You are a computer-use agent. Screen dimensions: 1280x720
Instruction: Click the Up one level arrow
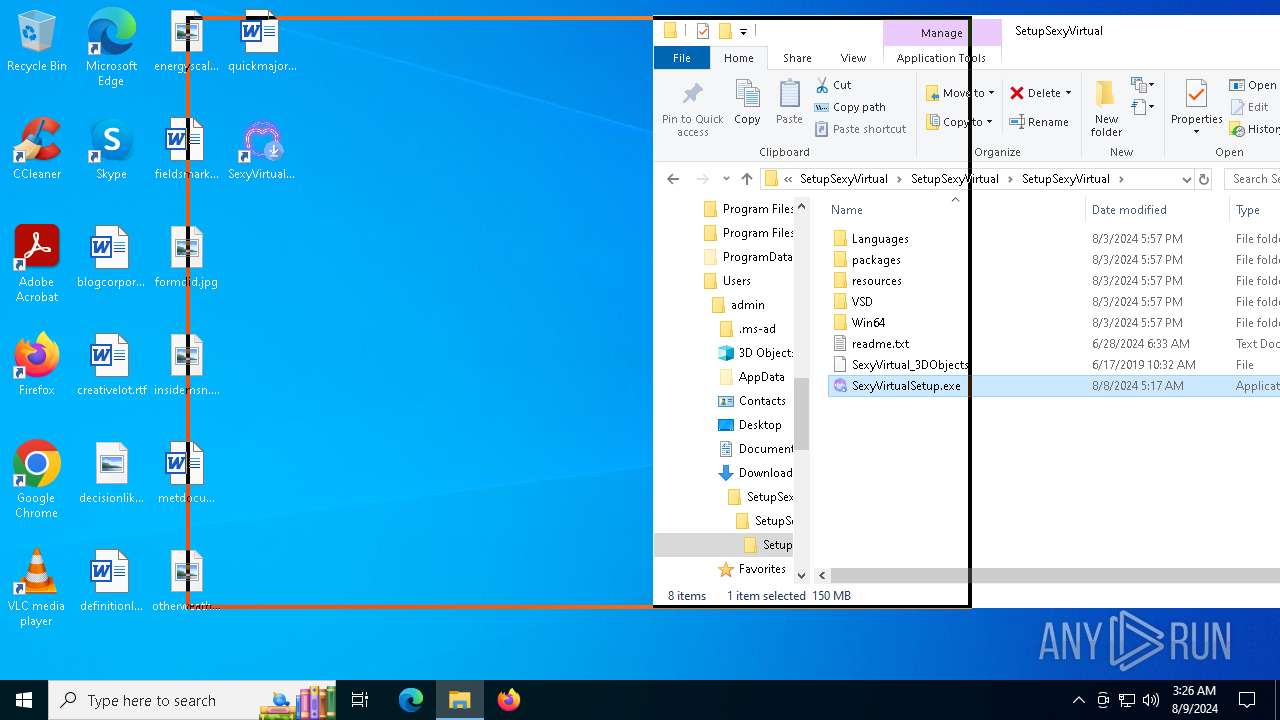click(x=746, y=179)
